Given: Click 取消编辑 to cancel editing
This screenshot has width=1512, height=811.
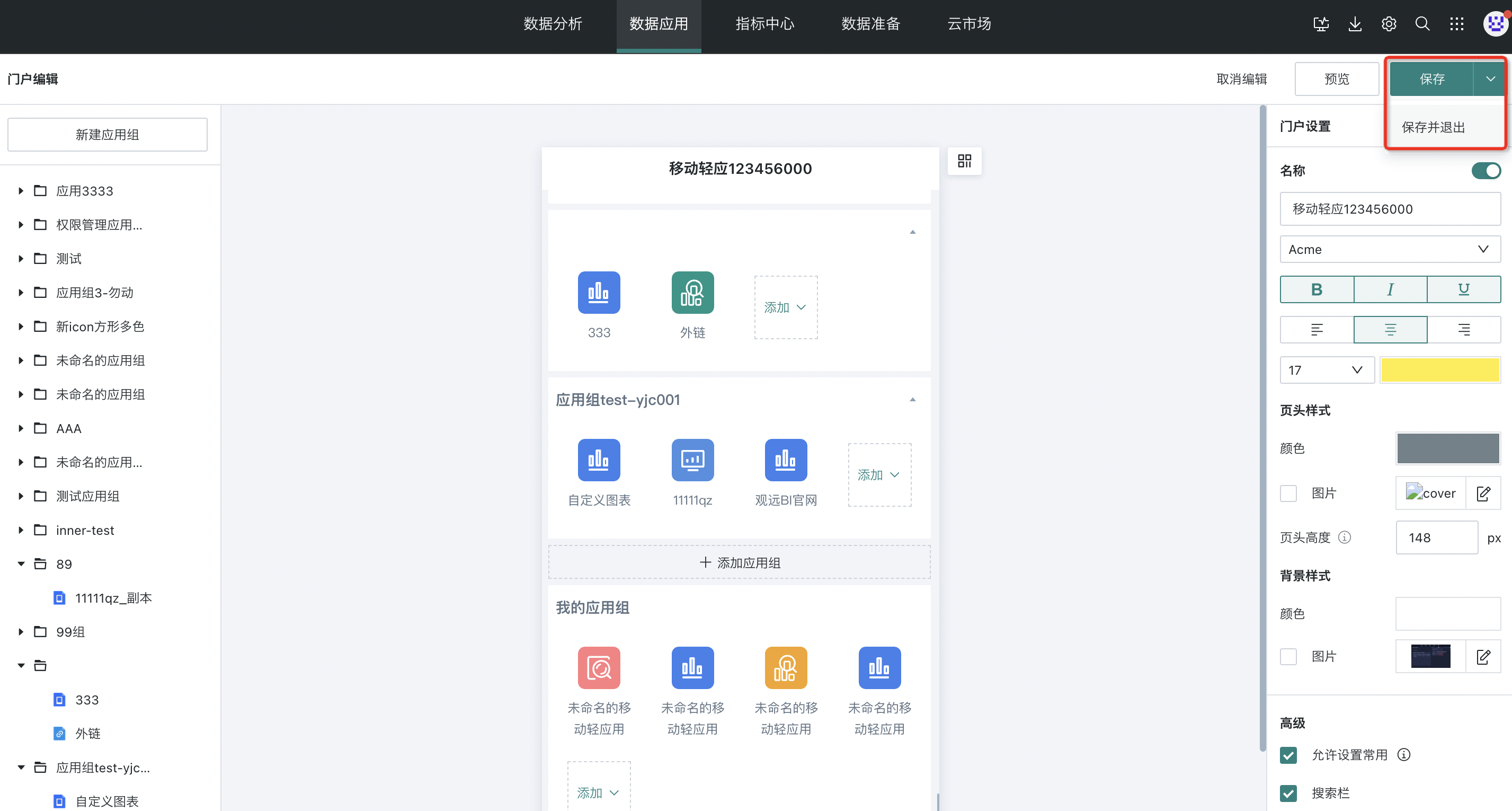Looking at the screenshot, I should [x=1241, y=78].
